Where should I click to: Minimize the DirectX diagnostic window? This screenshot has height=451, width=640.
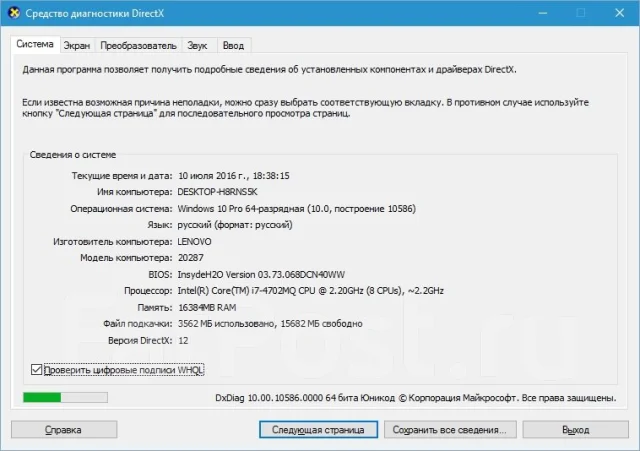[543, 13]
